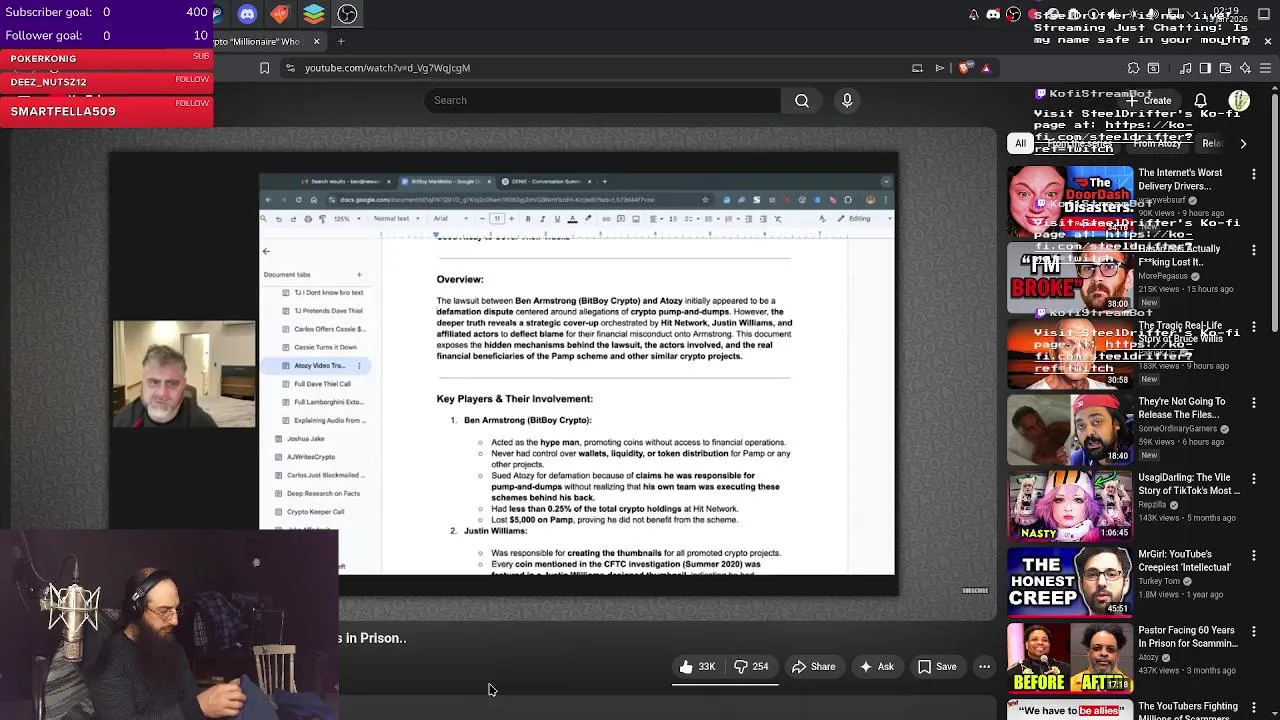Open the YouTube account avatar menu
Viewport: 1280px width, 720px height.
pos(1239,100)
